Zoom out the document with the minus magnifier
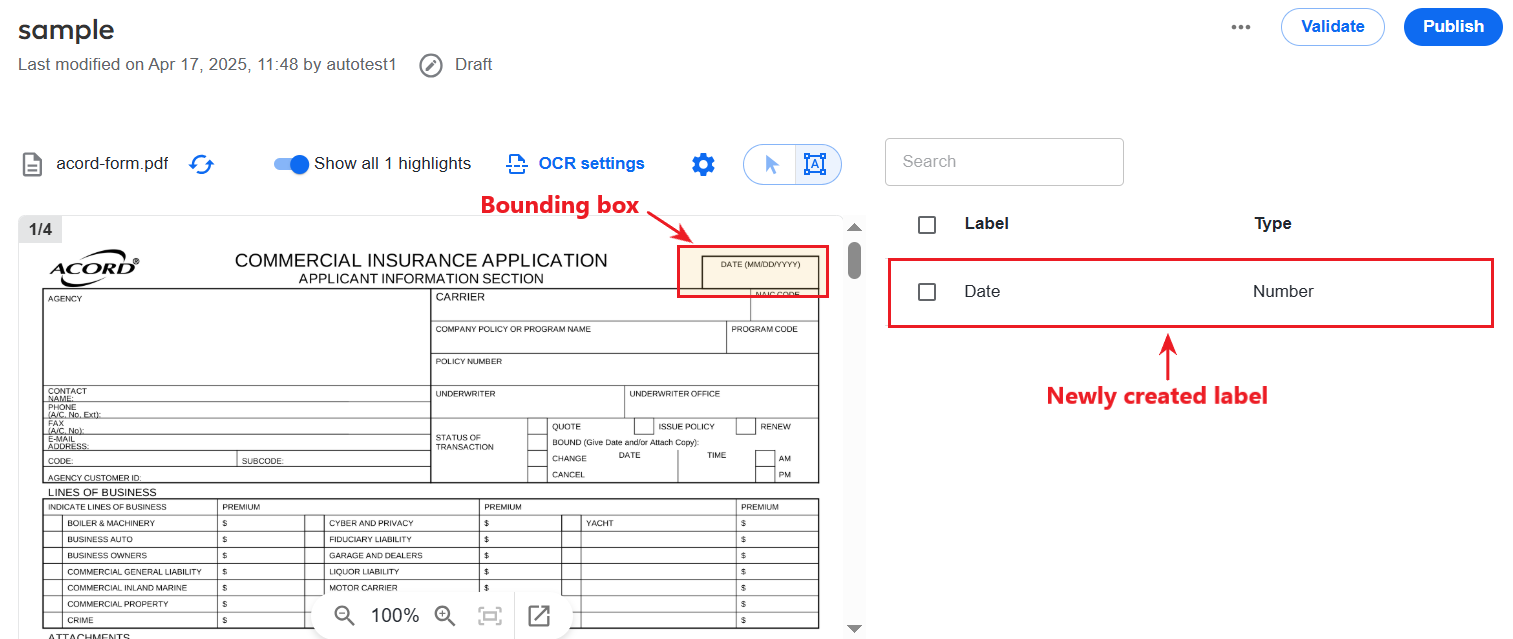 pos(345,616)
